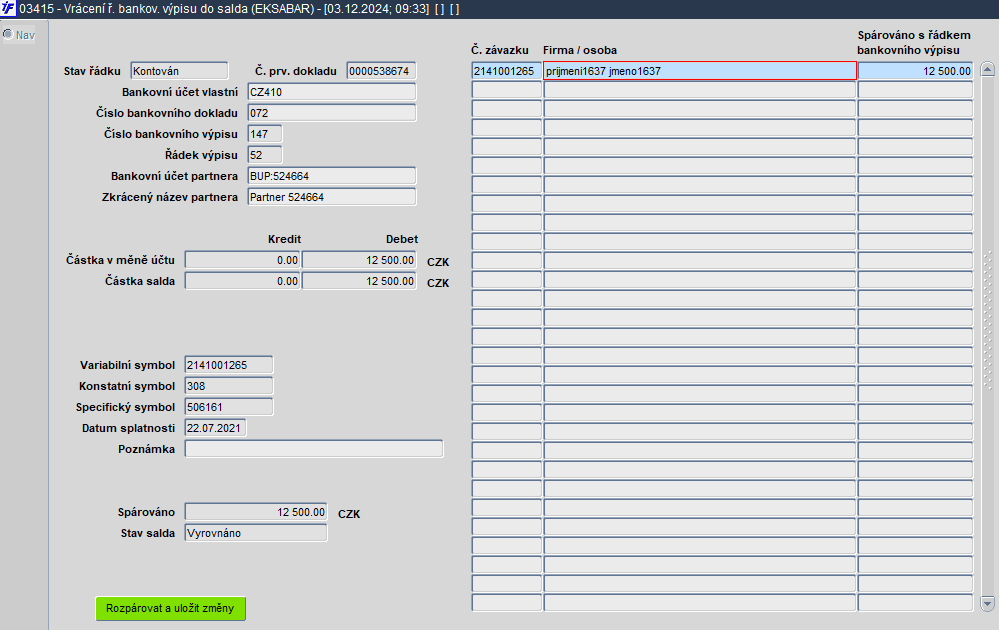This screenshot has height=630, width=999.
Task: Click the Debet column label
Action: (402, 239)
